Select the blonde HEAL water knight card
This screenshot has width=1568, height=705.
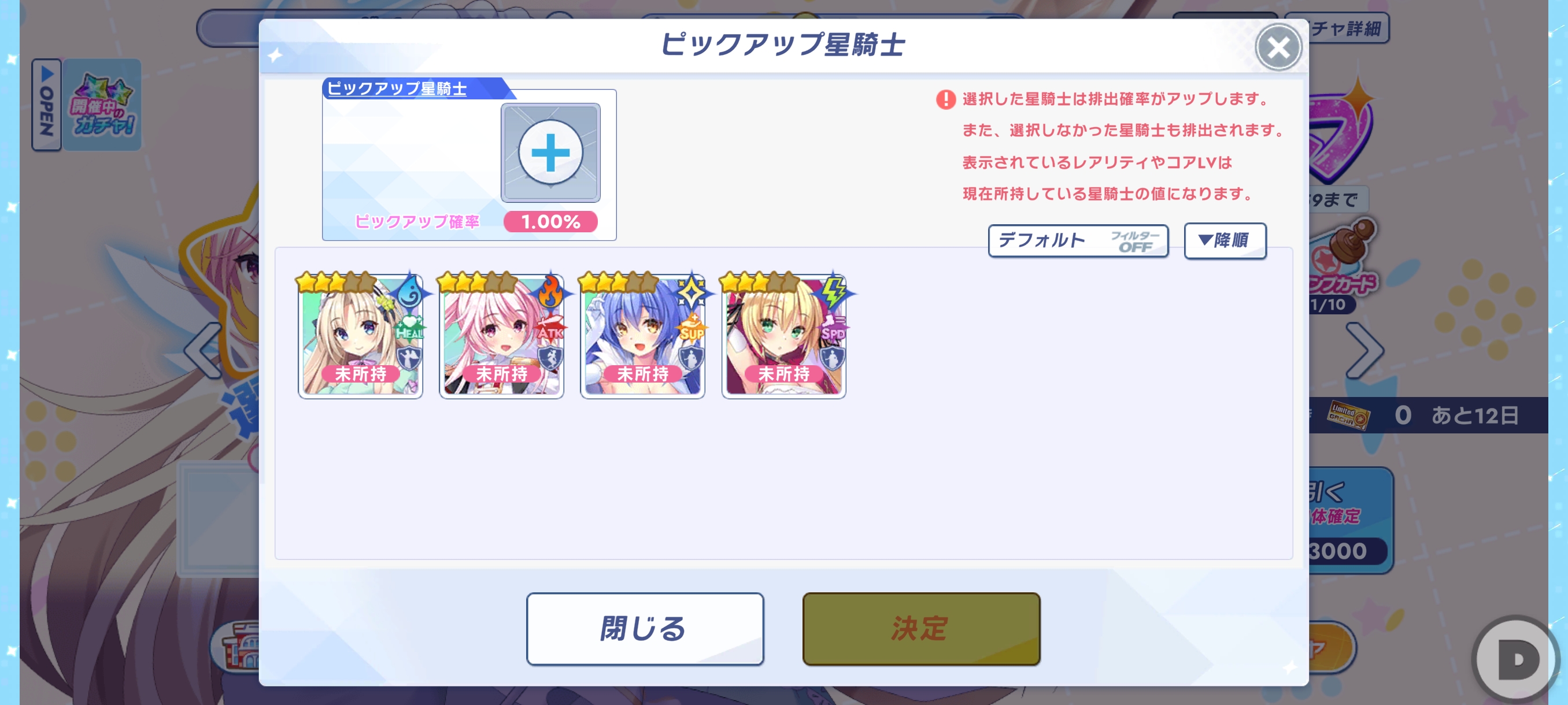[x=360, y=336]
